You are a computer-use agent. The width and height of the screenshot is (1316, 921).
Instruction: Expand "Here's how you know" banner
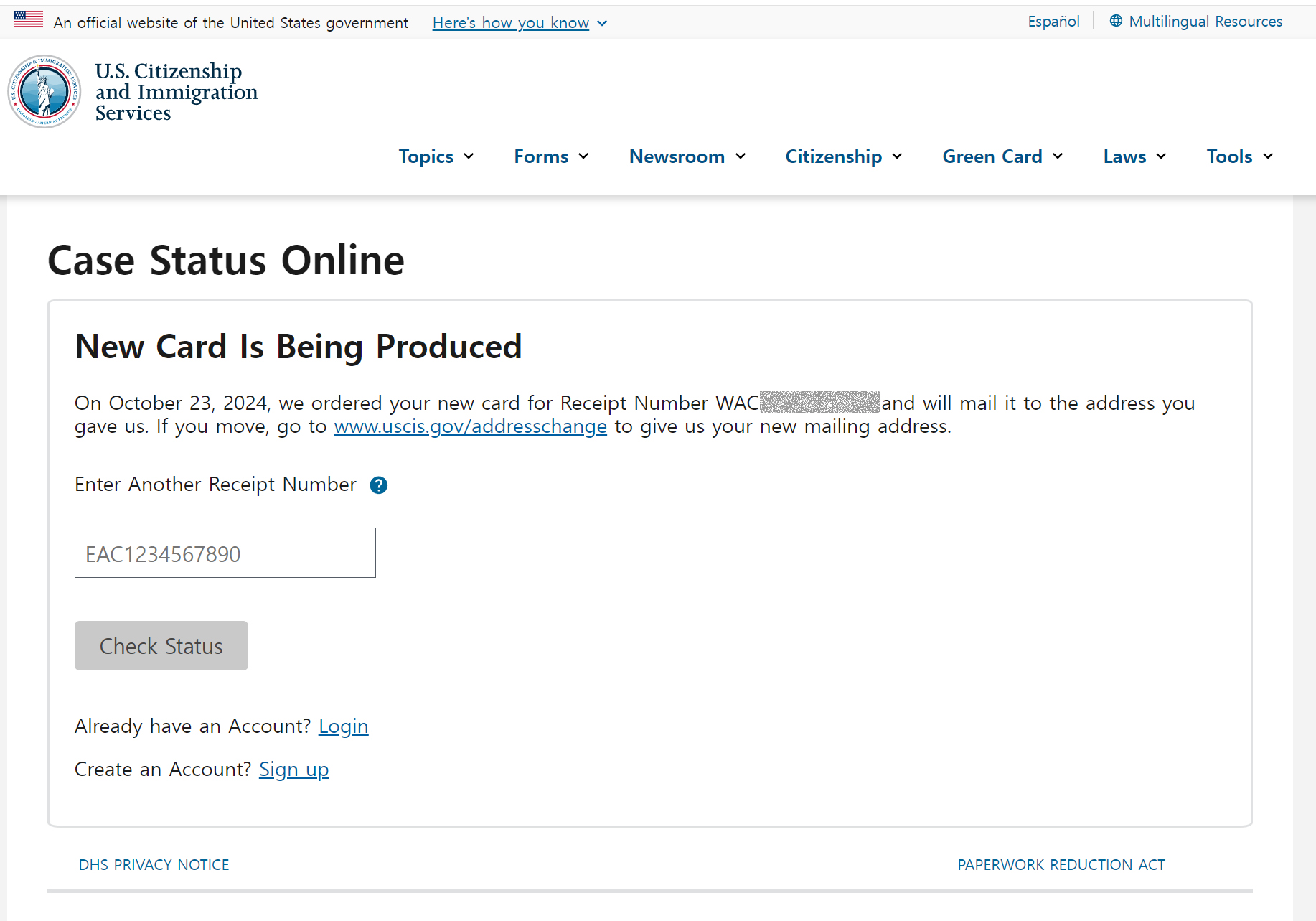[520, 23]
